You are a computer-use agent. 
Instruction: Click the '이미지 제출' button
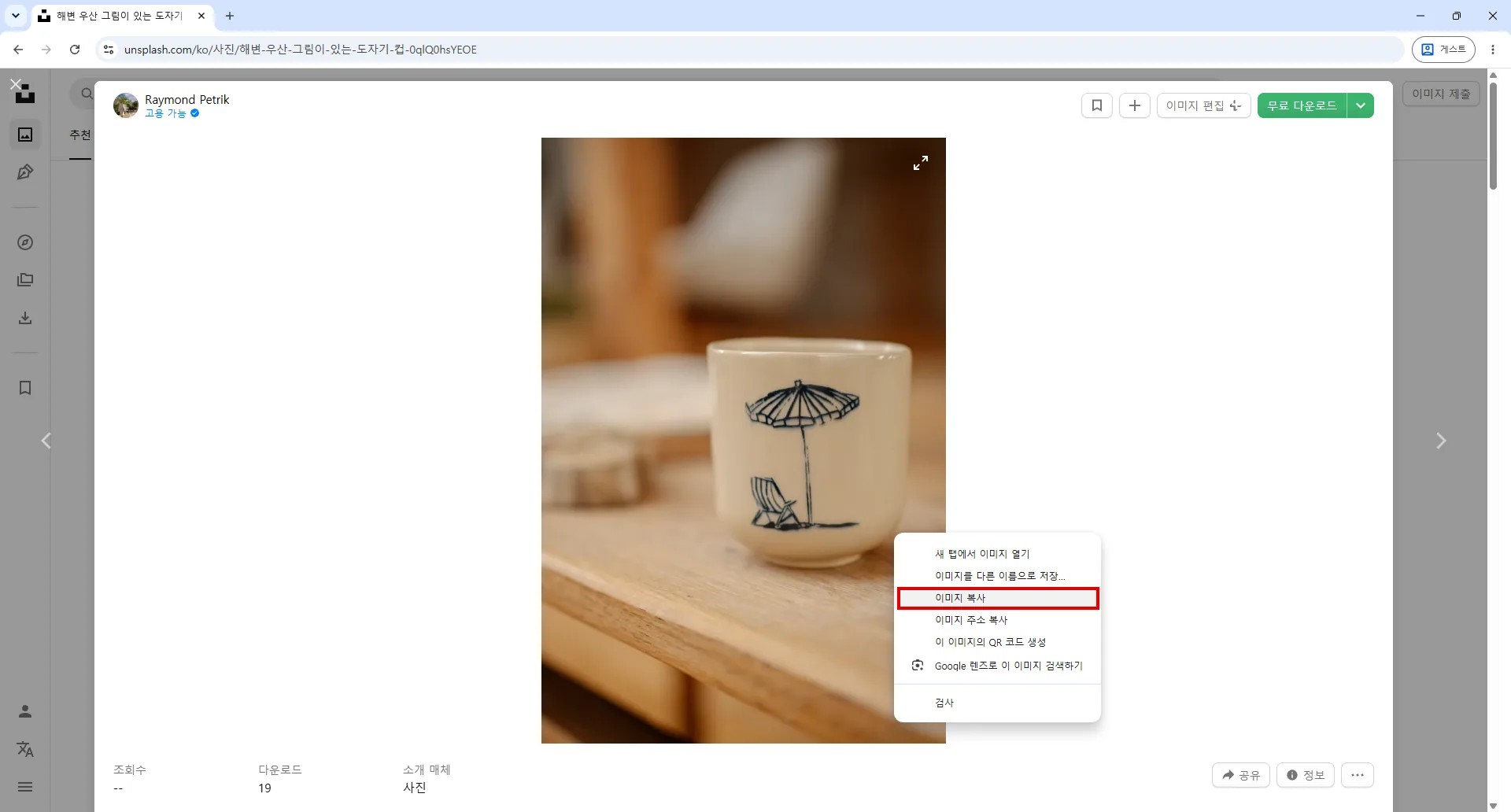click(x=1441, y=94)
